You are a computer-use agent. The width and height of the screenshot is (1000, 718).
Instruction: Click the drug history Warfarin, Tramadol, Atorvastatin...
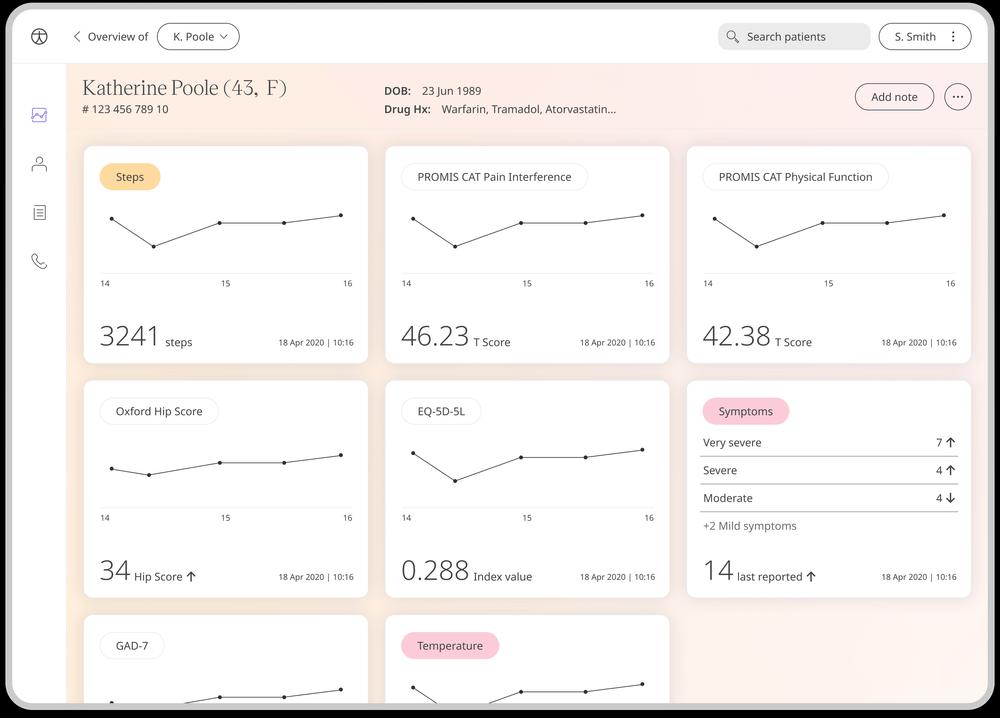coord(529,109)
